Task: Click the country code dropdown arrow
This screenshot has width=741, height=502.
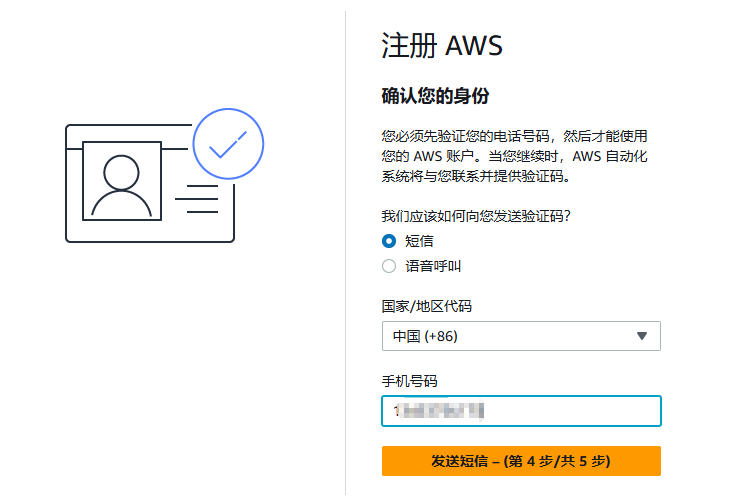Action: coord(642,336)
